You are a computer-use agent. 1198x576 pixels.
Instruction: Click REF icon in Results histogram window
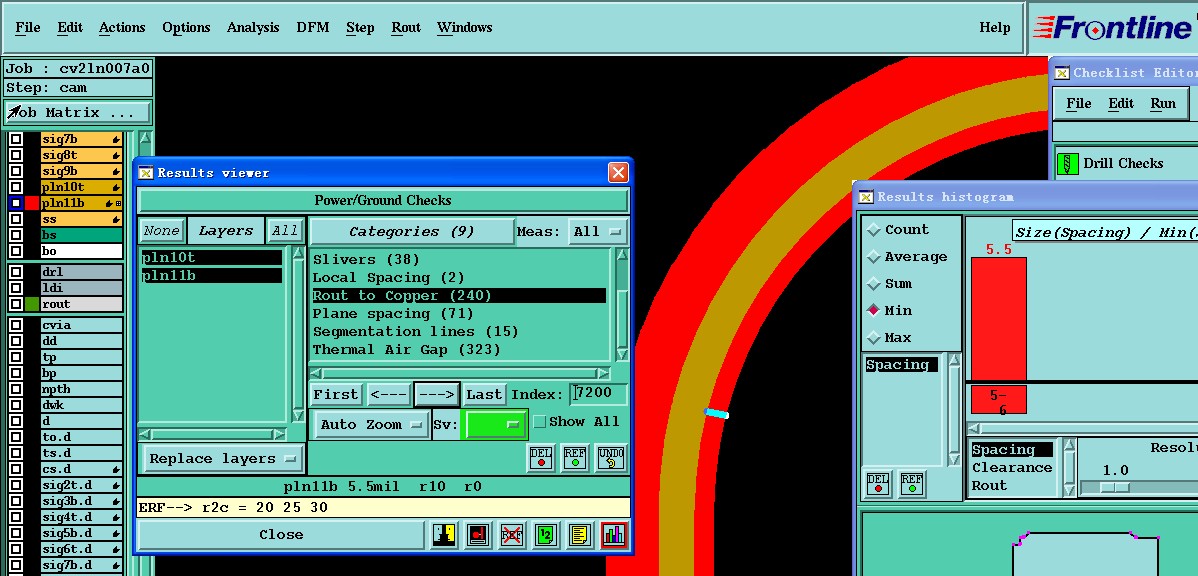(x=911, y=484)
